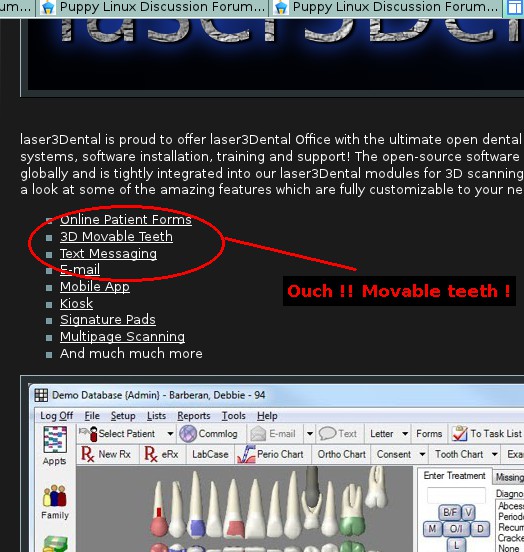Click the D surface button
This screenshot has height=552, width=524.
(480, 529)
